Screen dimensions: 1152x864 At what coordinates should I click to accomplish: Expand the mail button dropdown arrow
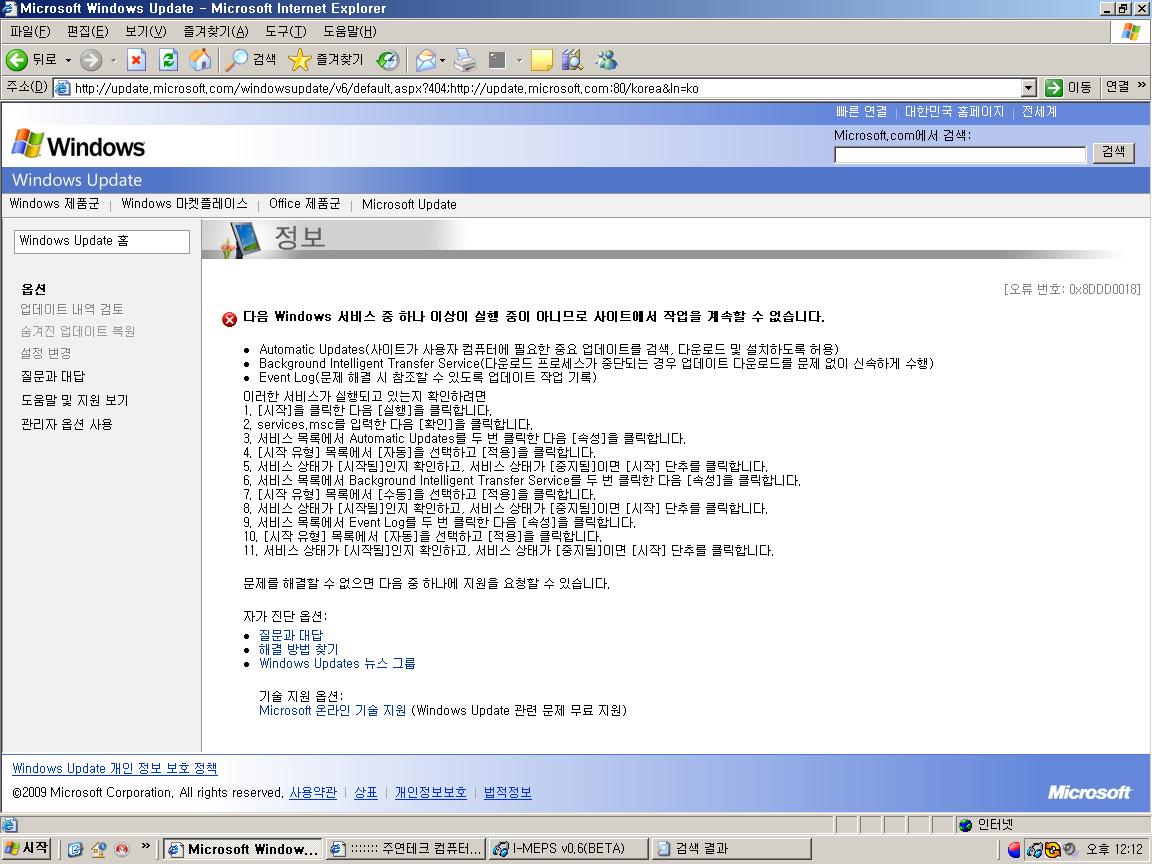coord(442,60)
